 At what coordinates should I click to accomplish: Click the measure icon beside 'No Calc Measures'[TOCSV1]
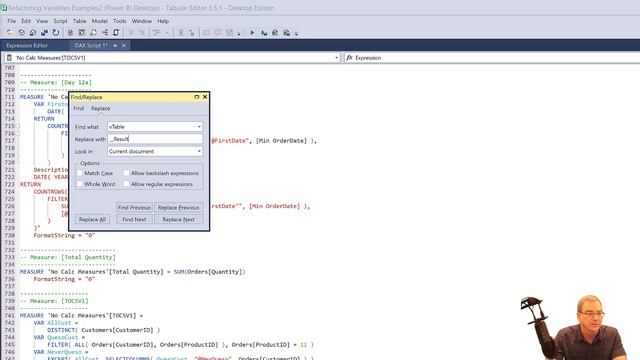[9, 58]
